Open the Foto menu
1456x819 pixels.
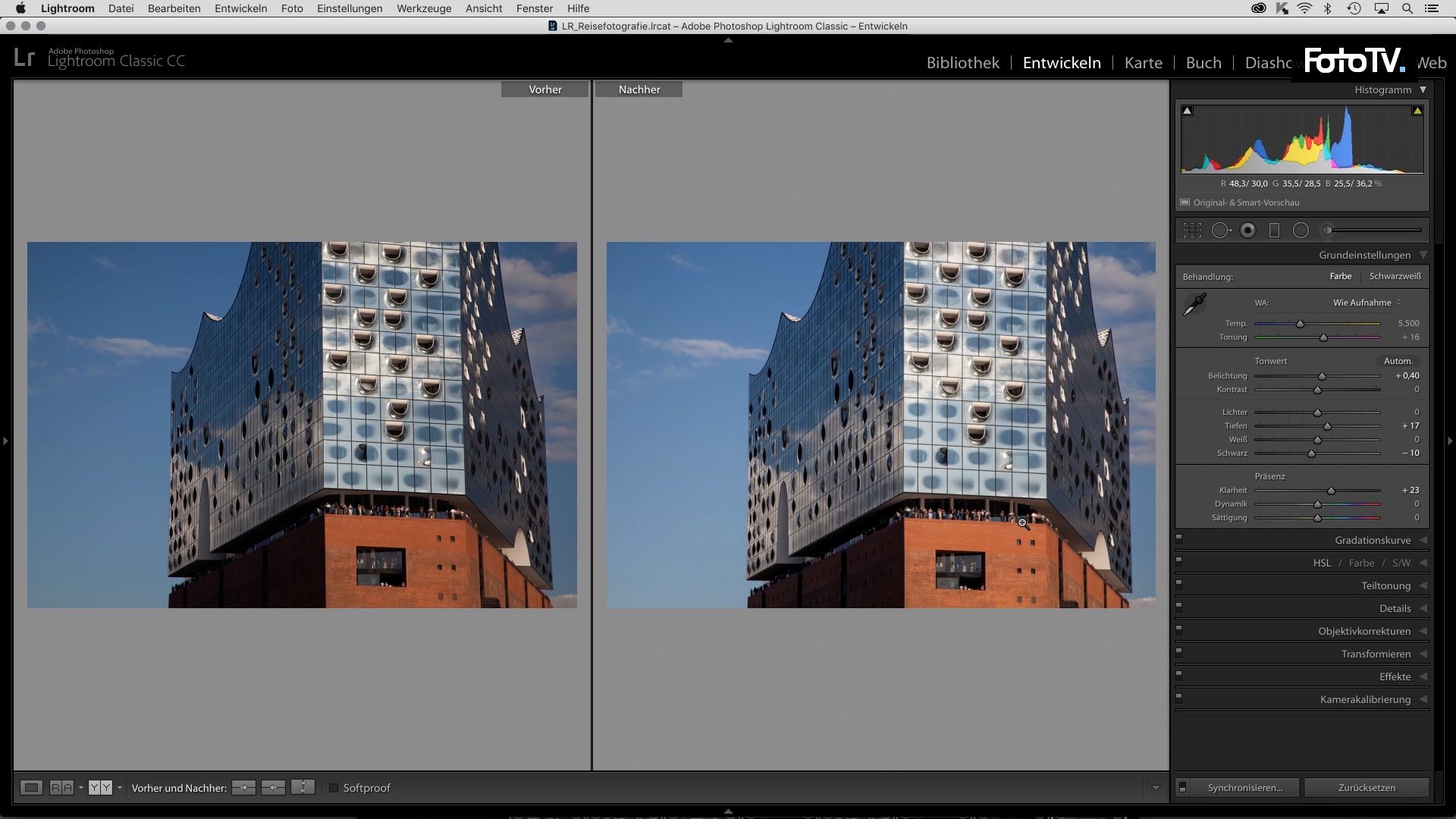click(292, 8)
